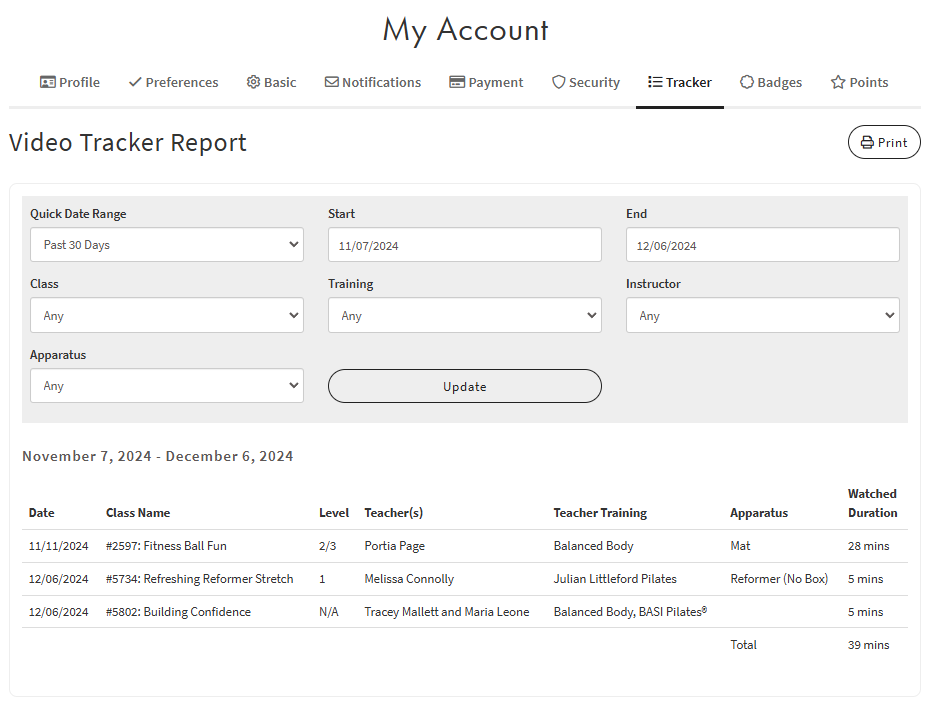Print the Video Tracker Report
Viewport: 934px width, 720px height.
(884, 142)
